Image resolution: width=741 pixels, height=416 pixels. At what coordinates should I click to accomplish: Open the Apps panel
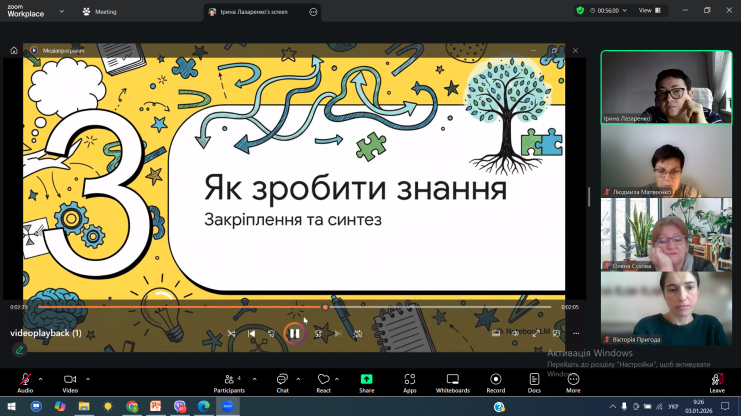[410, 383]
